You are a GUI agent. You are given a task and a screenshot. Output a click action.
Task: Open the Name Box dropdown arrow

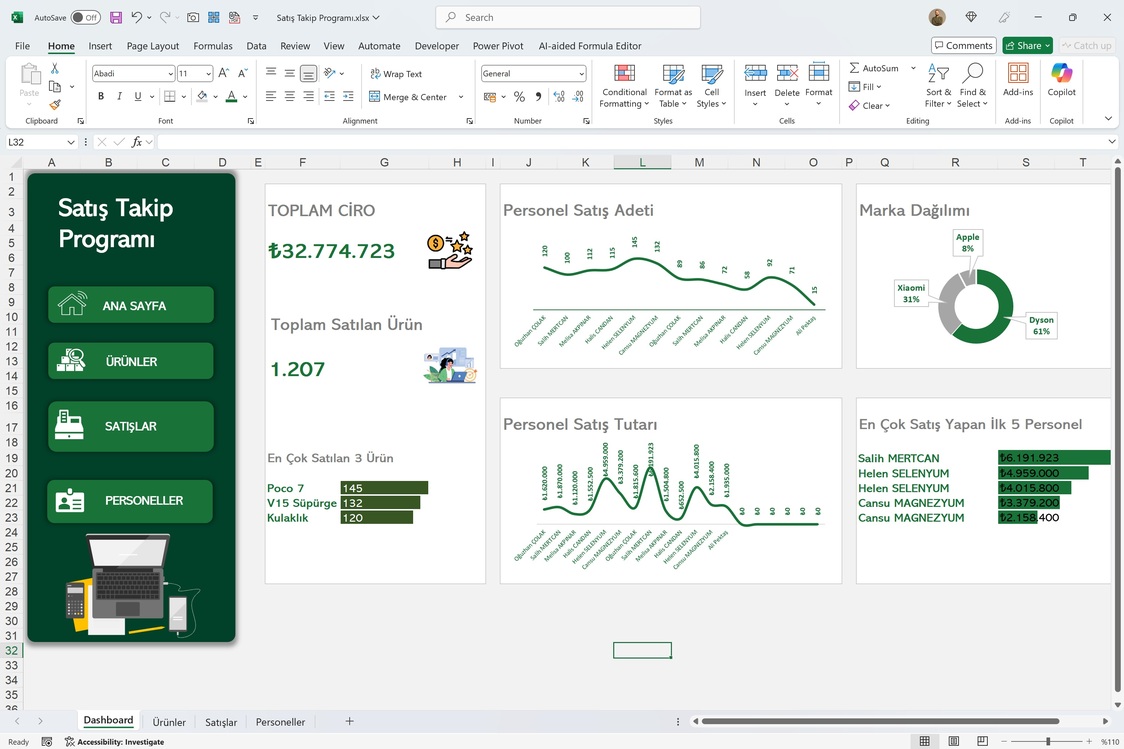pyautogui.click(x=70, y=142)
